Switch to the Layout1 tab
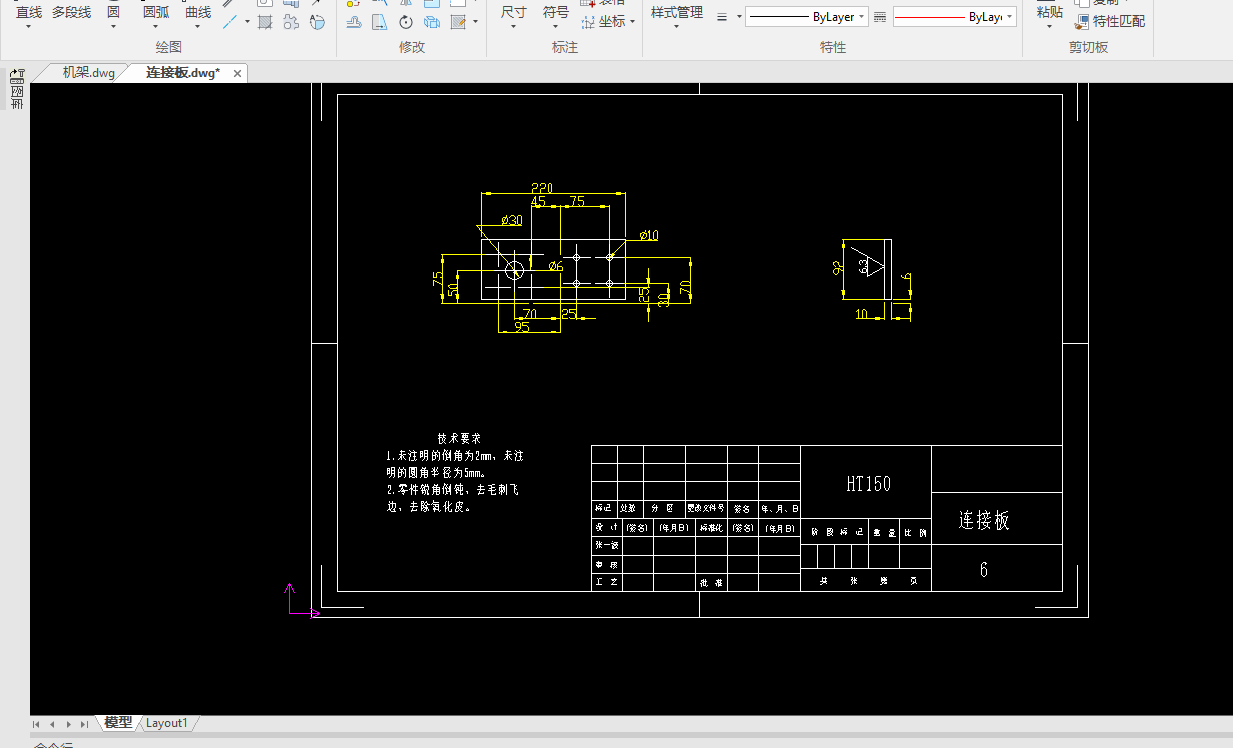This screenshot has height=748, width=1233. (166, 722)
